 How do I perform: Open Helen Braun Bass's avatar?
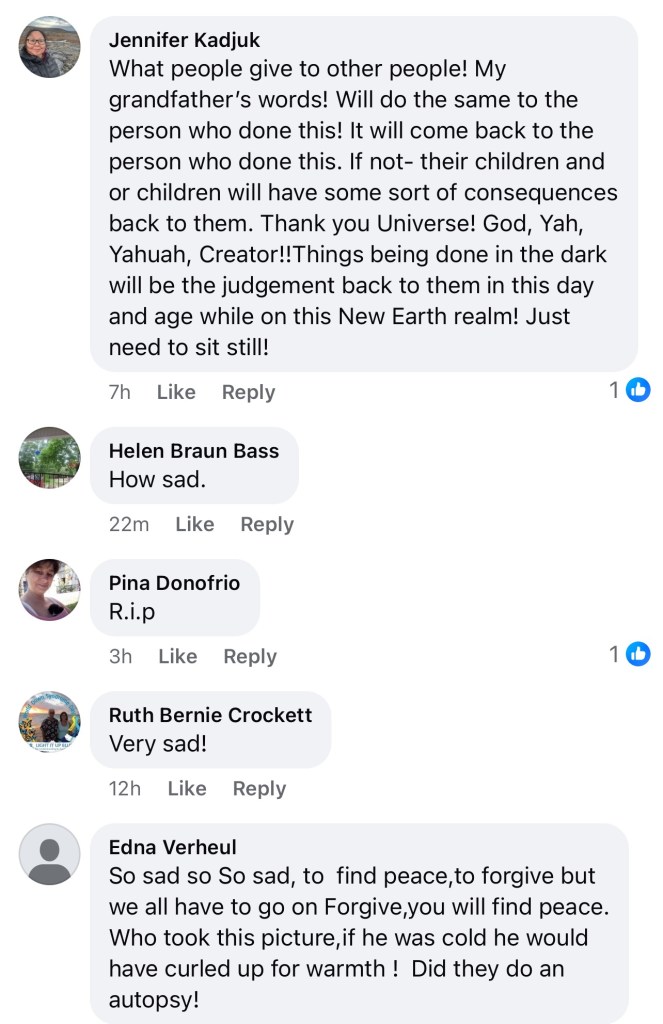pyautogui.click(x=49, y=458)
